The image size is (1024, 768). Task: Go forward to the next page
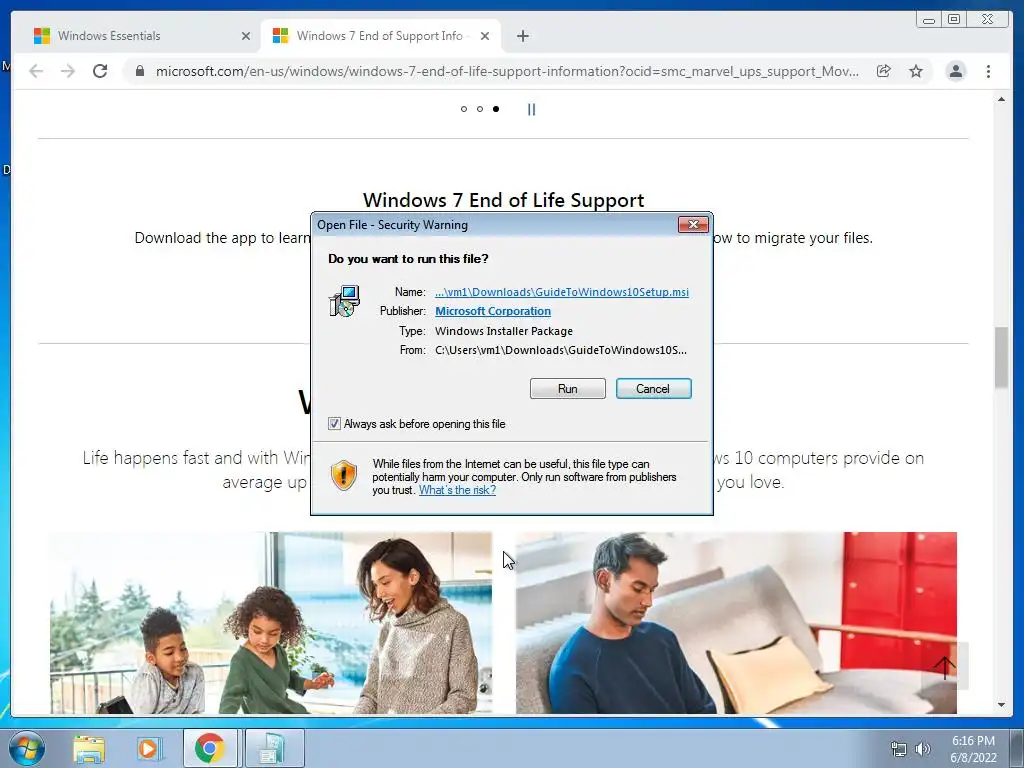68,71
